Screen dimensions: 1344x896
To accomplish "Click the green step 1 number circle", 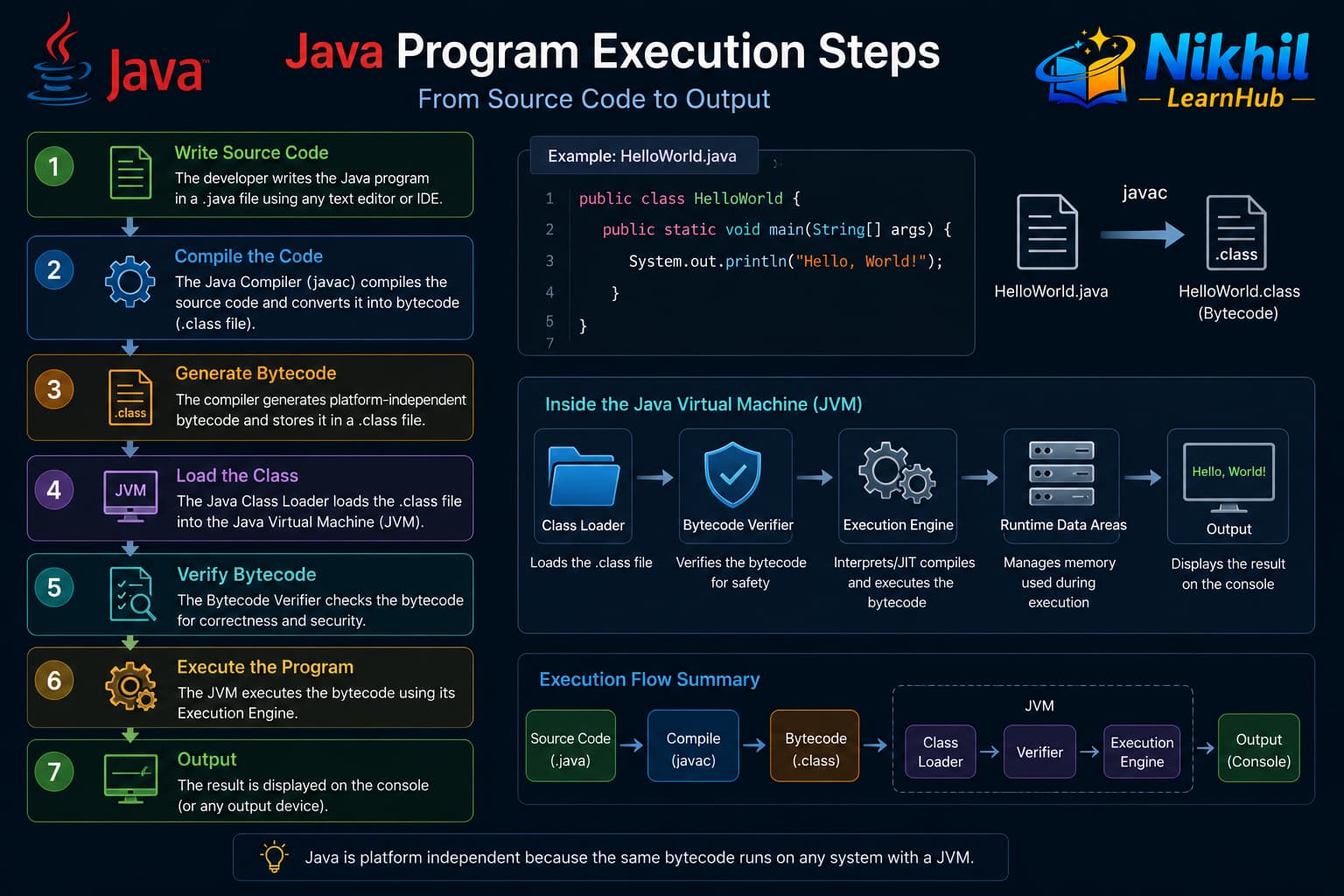I will click(54, 166).
